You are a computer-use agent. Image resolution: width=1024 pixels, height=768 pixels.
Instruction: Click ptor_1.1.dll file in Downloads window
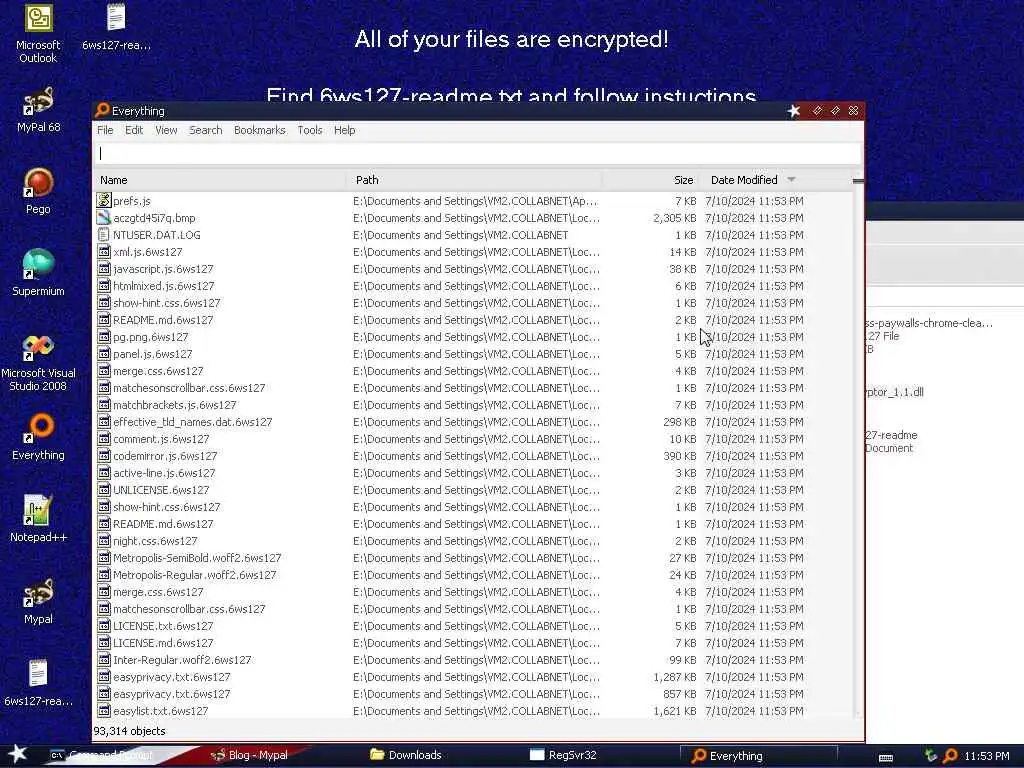point(894,392)
